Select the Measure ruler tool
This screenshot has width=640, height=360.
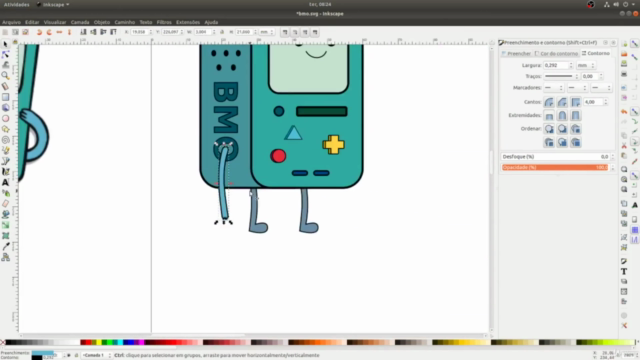tap(5, 86)
